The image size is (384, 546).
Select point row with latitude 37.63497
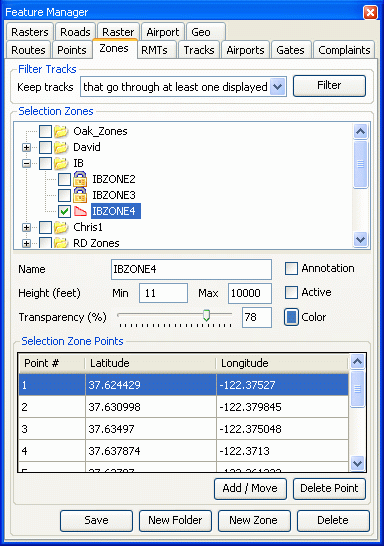(x=183, y=429)
